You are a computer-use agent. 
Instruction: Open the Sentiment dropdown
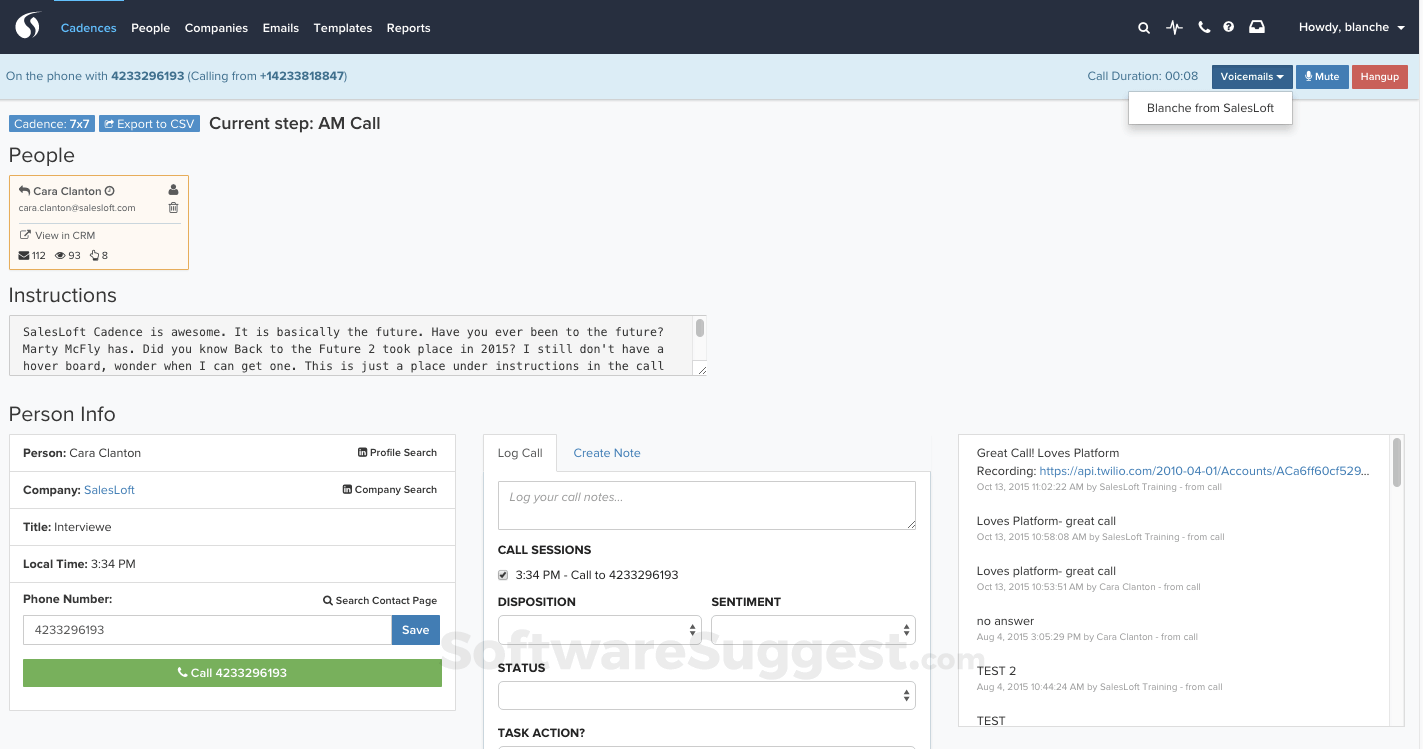[x=813, y=630]
